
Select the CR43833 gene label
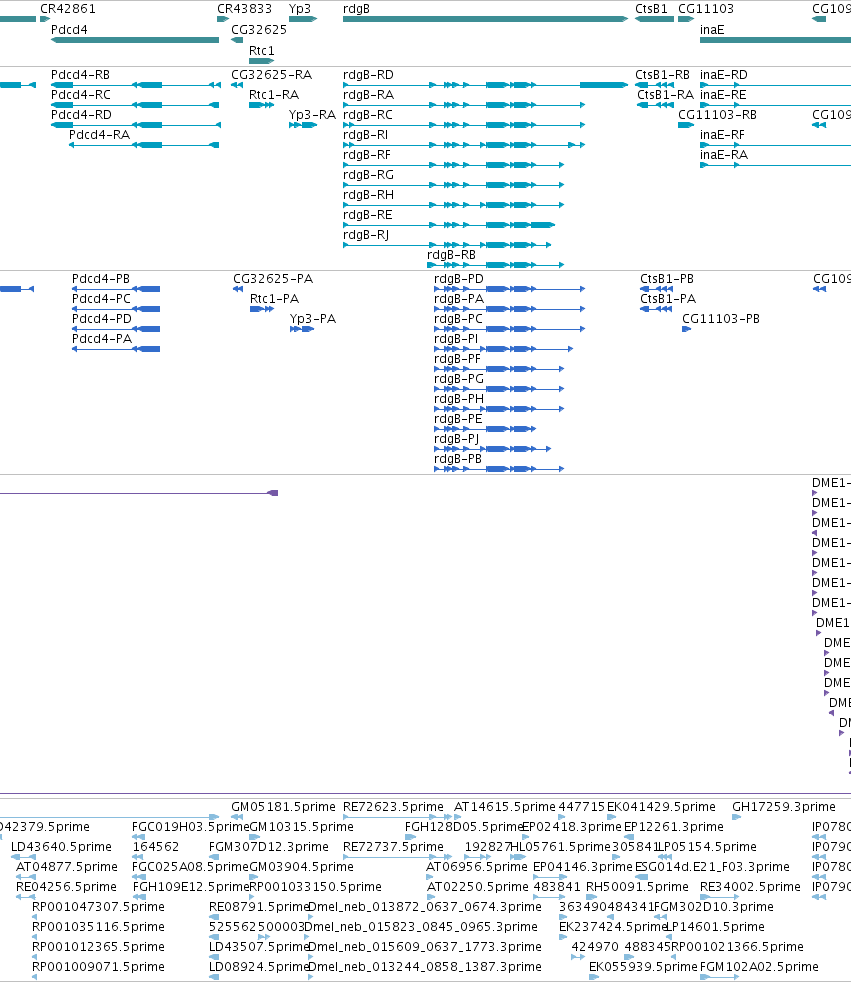244,9
